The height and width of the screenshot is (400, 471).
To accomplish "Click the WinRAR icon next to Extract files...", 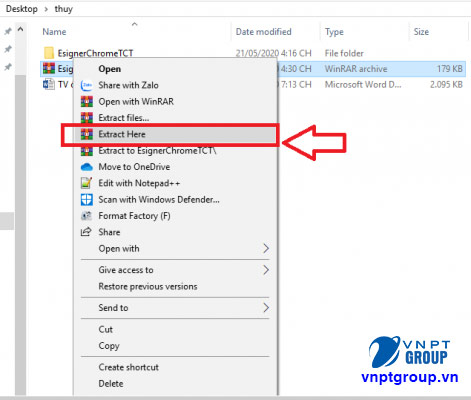I will 87,118.
